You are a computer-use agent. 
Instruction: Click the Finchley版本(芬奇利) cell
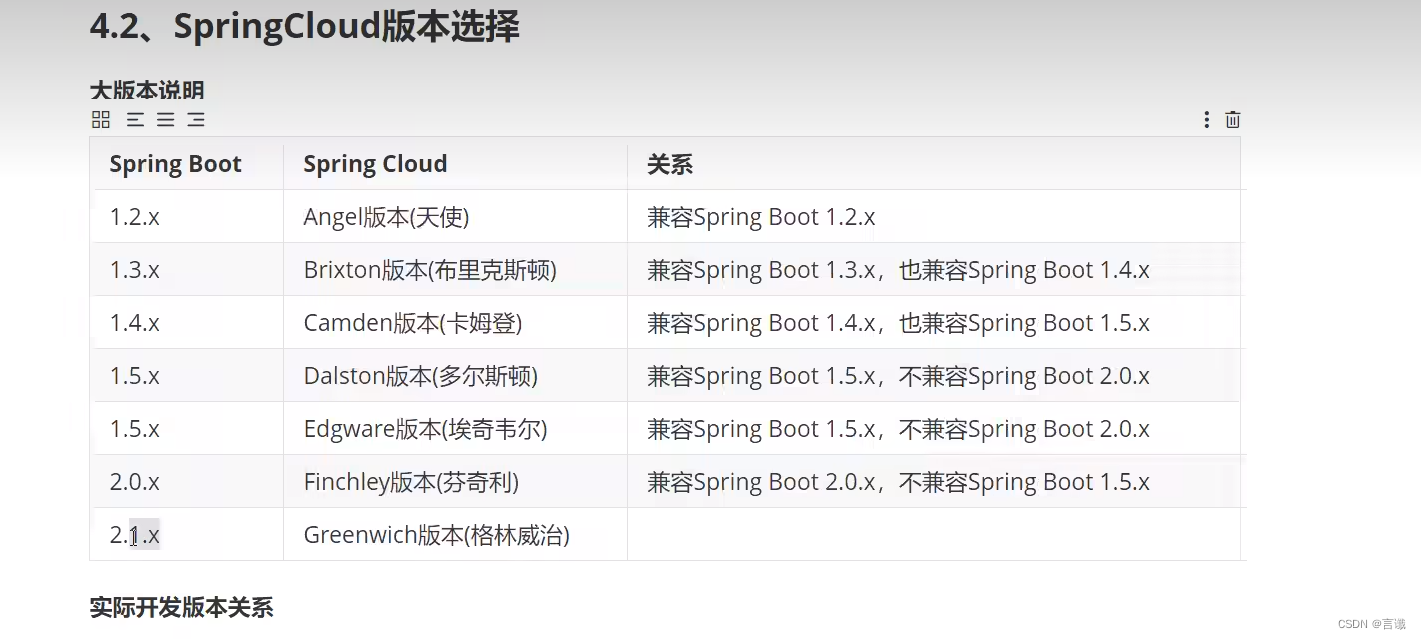(410, 481)
